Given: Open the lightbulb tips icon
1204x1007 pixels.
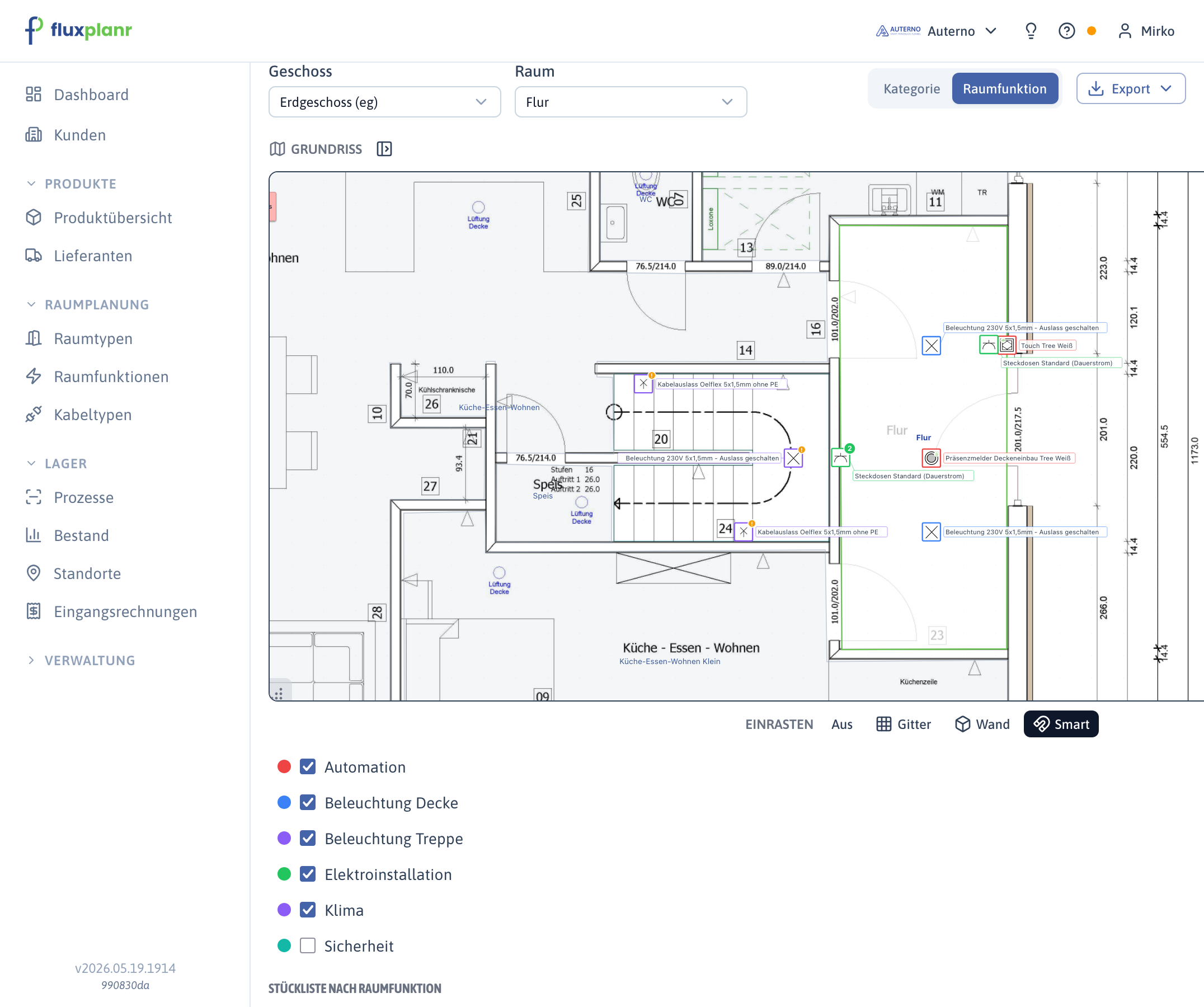Looking at the screenshot, I should point(1030,31).
